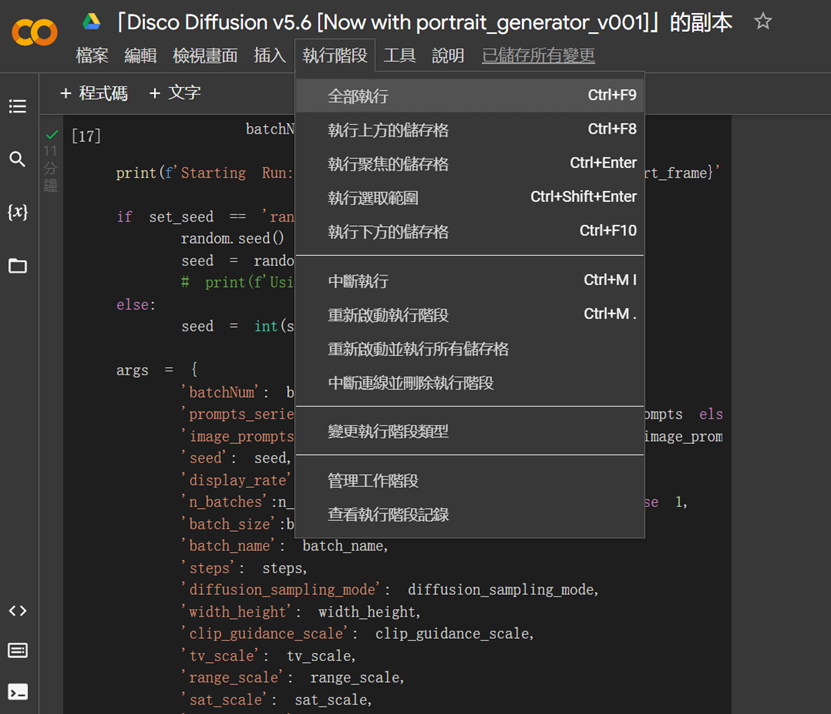Image resolution: width=831 pixels, height=714 pixels.
Task: Open the command palette sidebar icon
Action: [x=17, y=650]
